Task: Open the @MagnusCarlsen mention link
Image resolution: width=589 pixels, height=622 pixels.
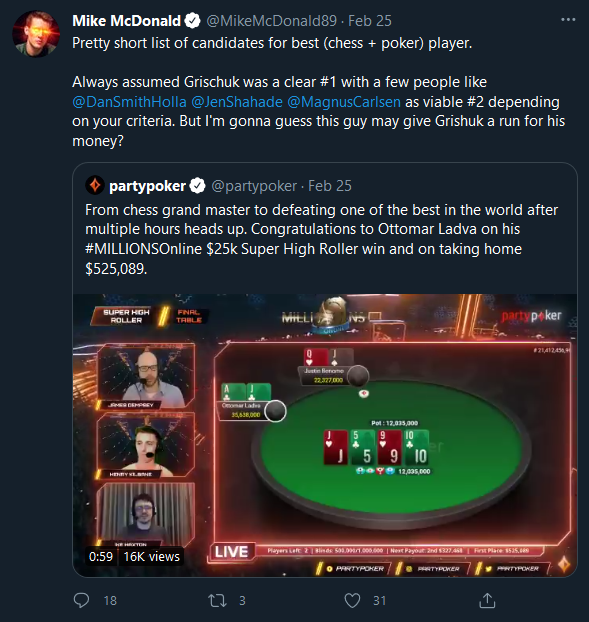Action: 344,102
